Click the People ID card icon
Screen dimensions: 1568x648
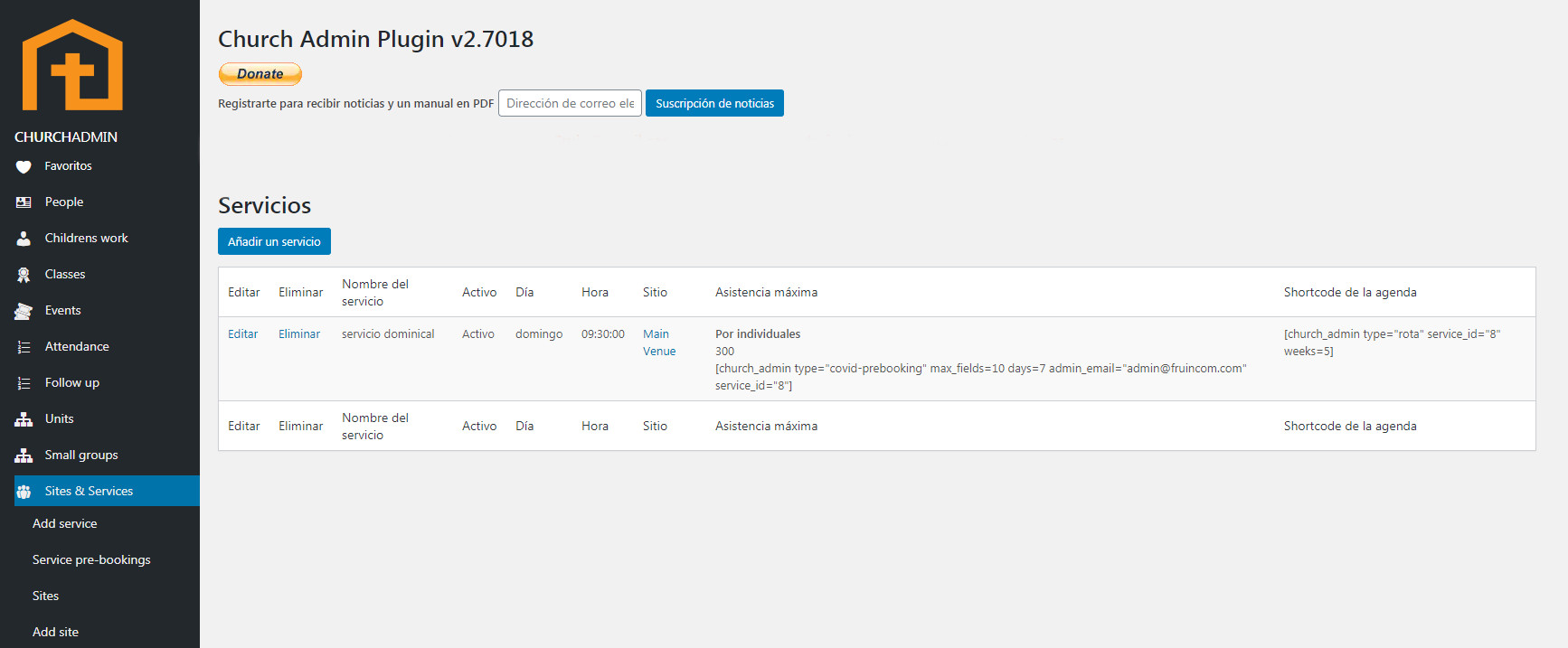click(x=24, y=202)
